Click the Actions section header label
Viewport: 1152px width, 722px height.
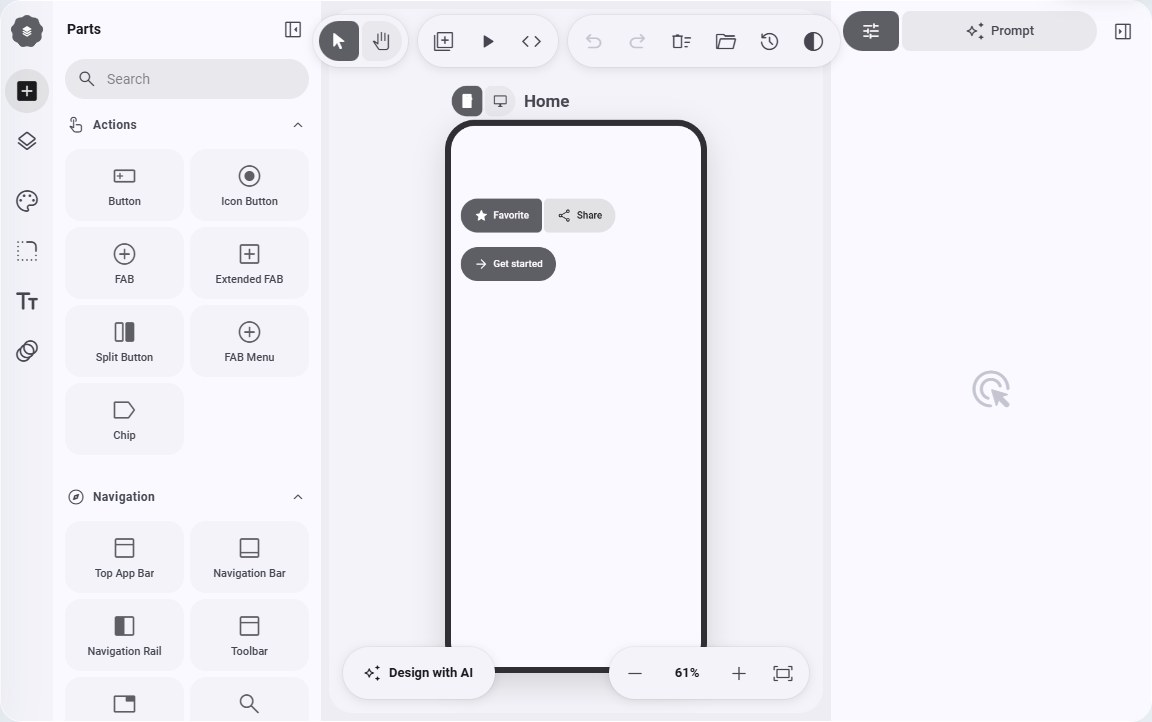tap(115, 125)
